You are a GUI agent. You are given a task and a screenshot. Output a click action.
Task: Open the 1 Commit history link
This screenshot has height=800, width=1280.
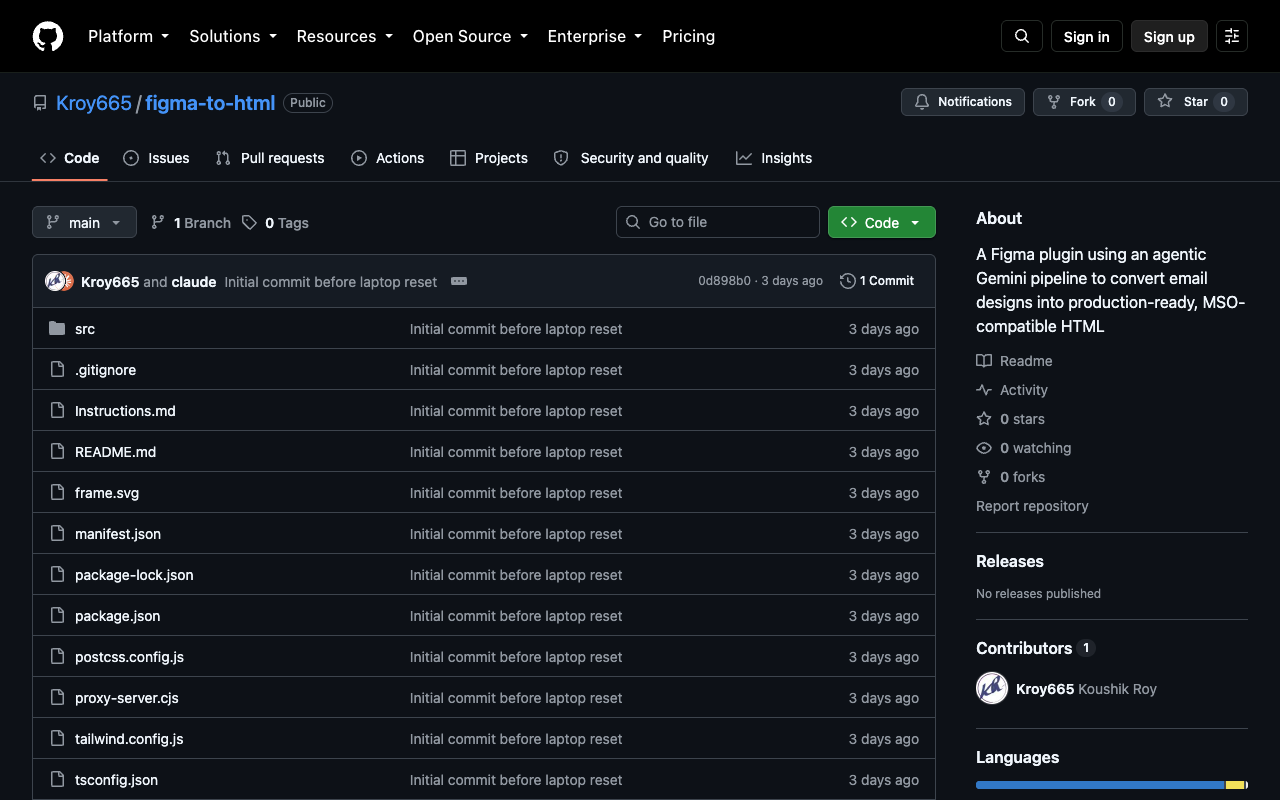(x=877, y=281)
